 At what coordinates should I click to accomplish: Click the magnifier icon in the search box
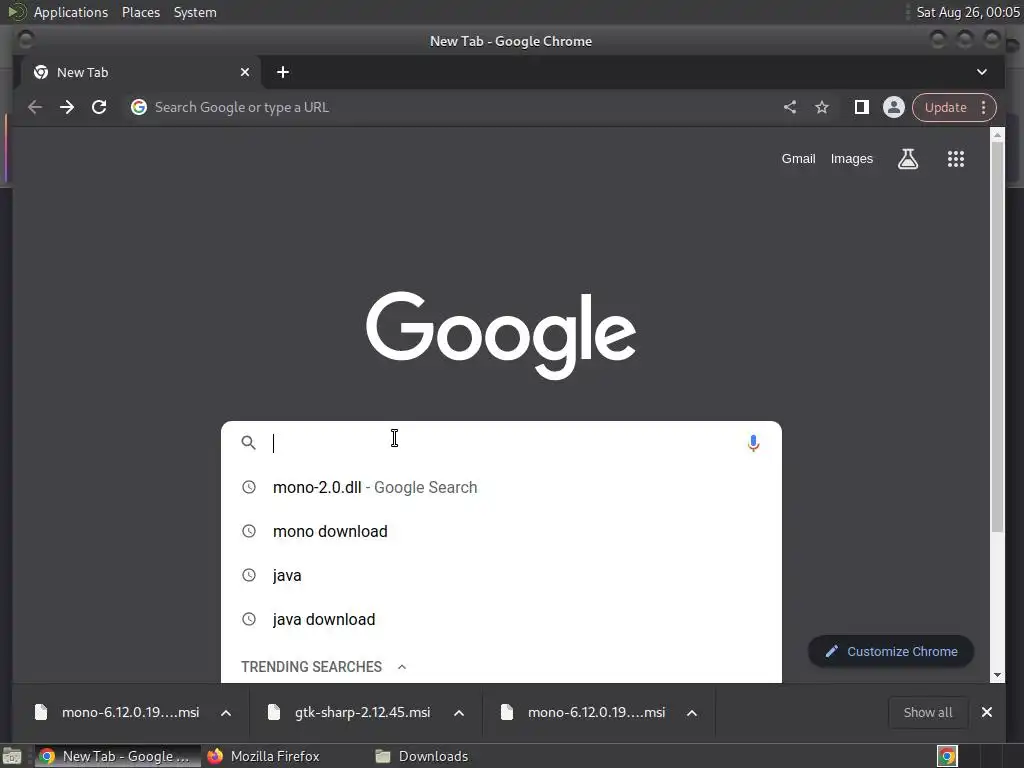point(248,443)
